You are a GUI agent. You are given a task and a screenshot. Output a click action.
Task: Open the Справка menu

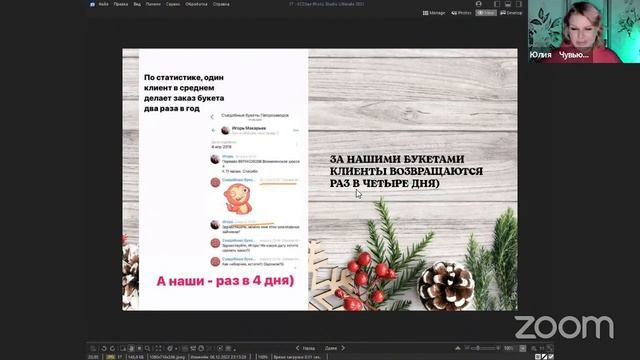coord(221,4)
